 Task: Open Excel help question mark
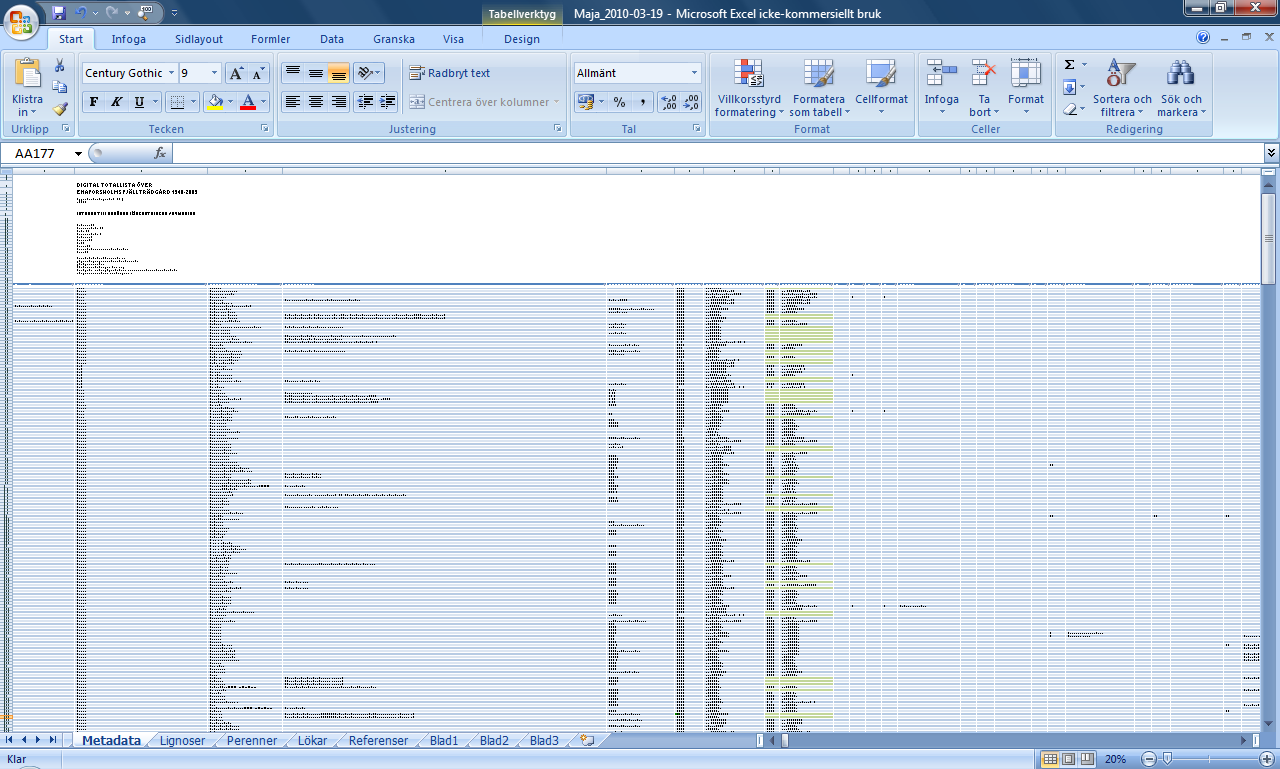coord(1203,38)
